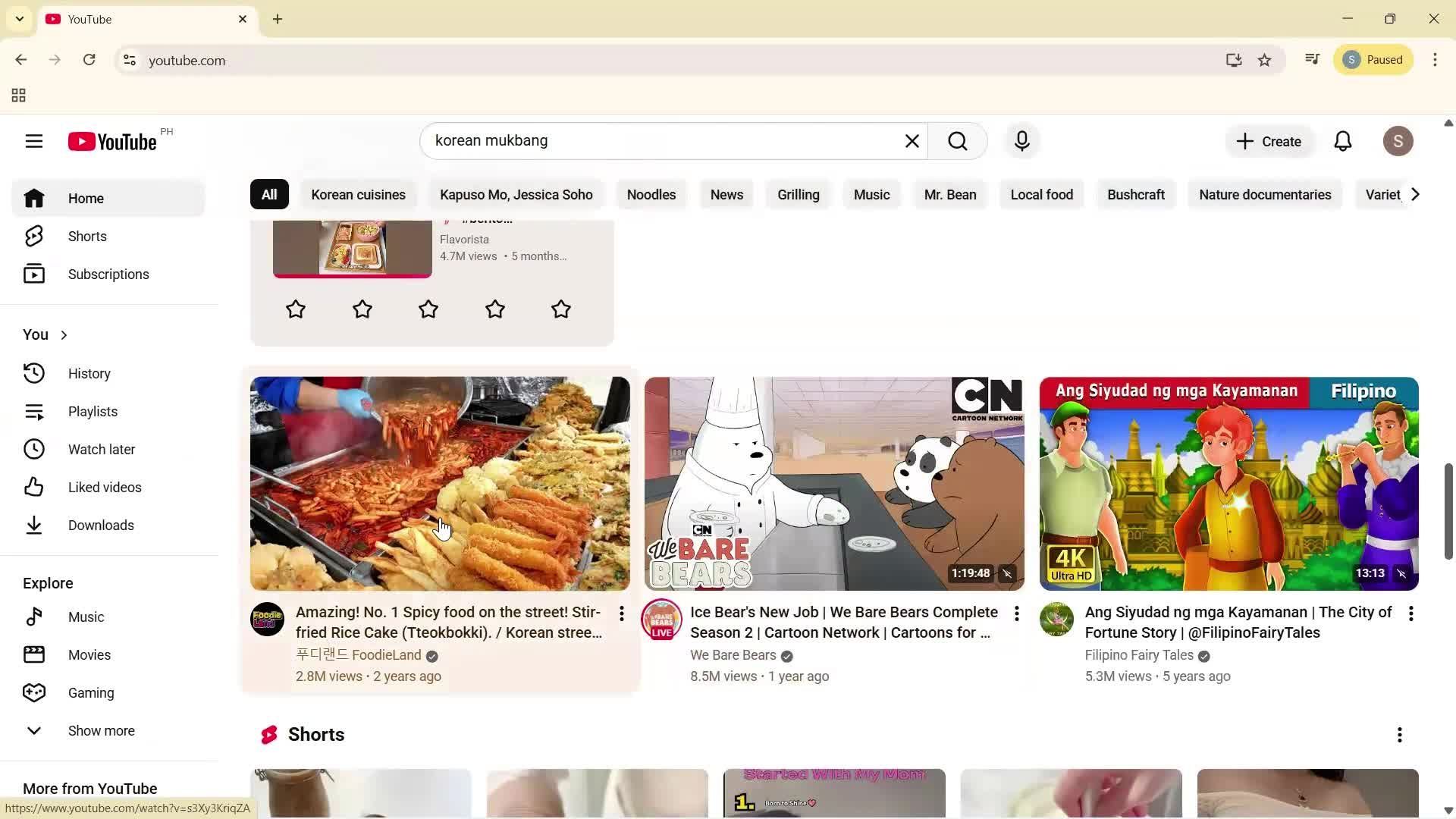This screenshot has width=1456, height=819.
Task: Open options menu for the Tteokbokki video
Action: pyautogui.click(x=621, y=613)
